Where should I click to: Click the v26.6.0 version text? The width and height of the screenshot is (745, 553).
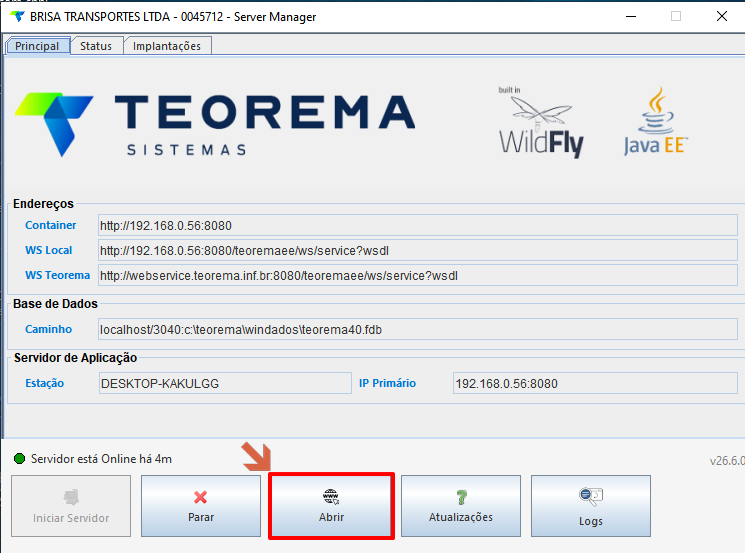(727, 461)
